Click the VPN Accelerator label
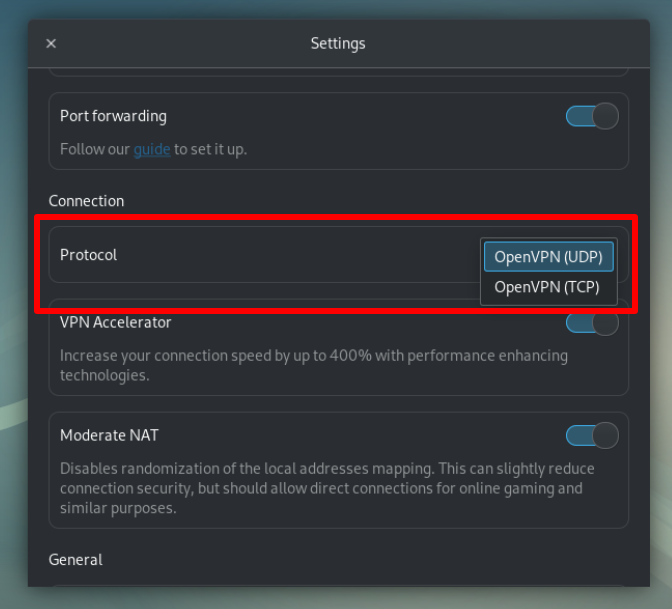672x609 pixels. (x=115, y=322)
